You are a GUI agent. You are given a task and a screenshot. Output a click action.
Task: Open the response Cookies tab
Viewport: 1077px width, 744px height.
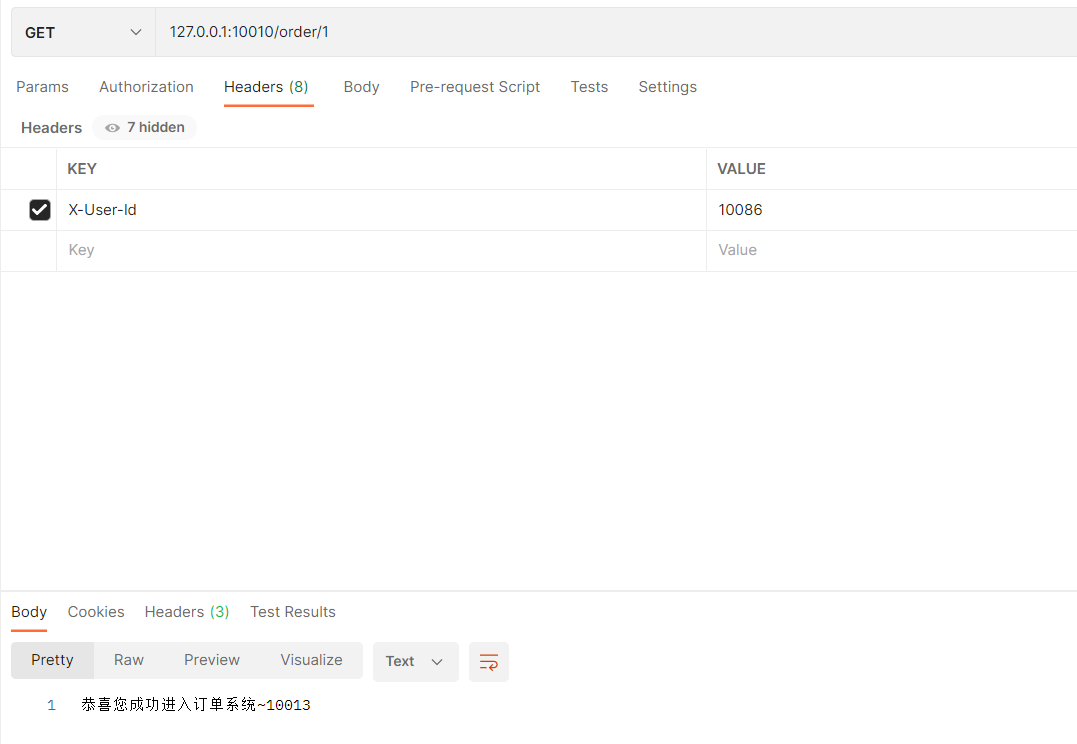point(96,612)
